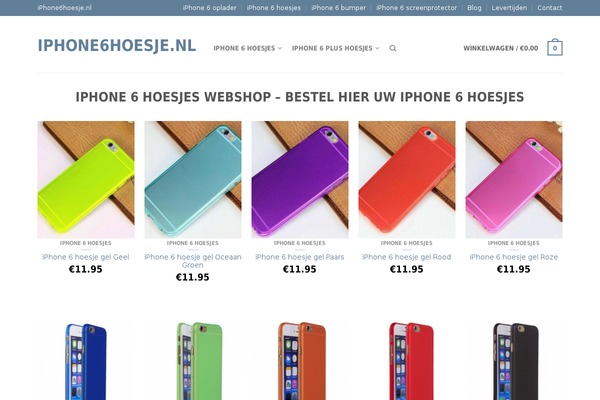Expand the iPhone 6 Hoesjes dropdown menu
The image size is (600, 400).
[247, 48]
